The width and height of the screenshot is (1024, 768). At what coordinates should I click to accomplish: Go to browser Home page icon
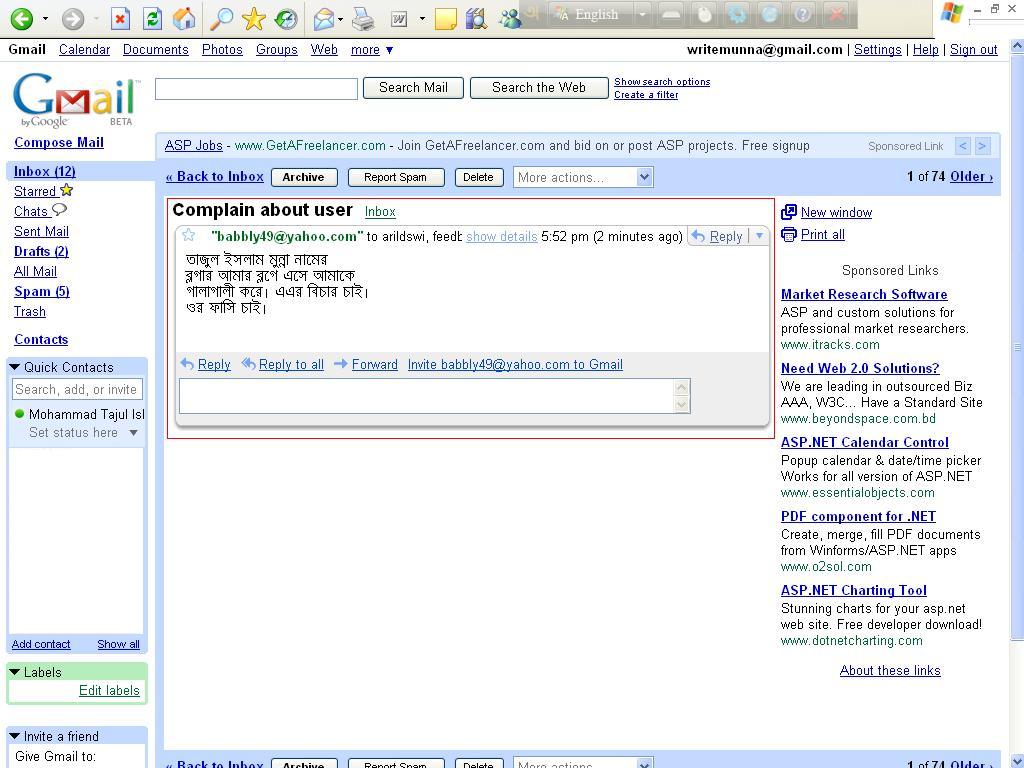(x=184, y=18)
